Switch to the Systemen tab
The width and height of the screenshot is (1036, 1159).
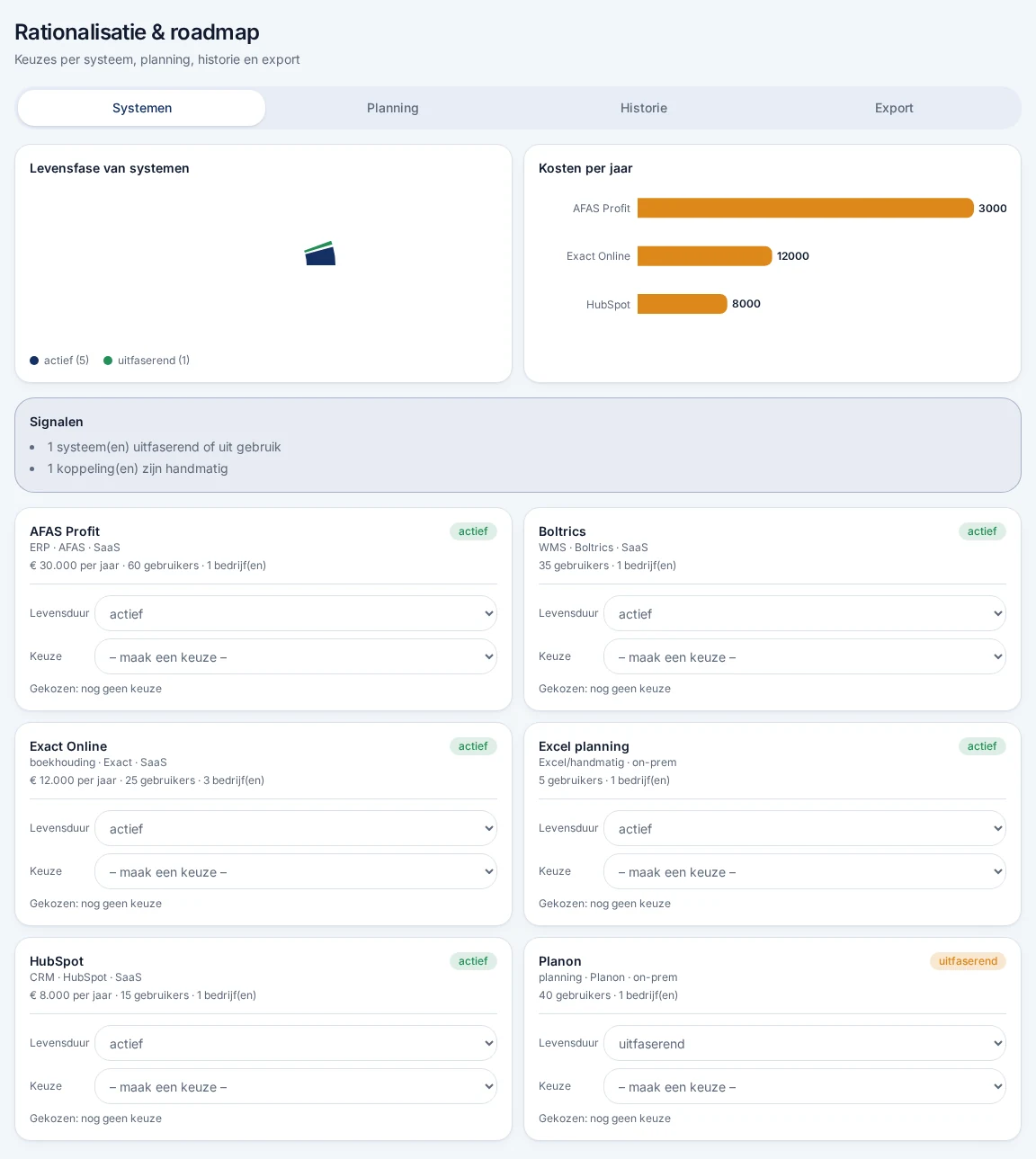point(141,108)
